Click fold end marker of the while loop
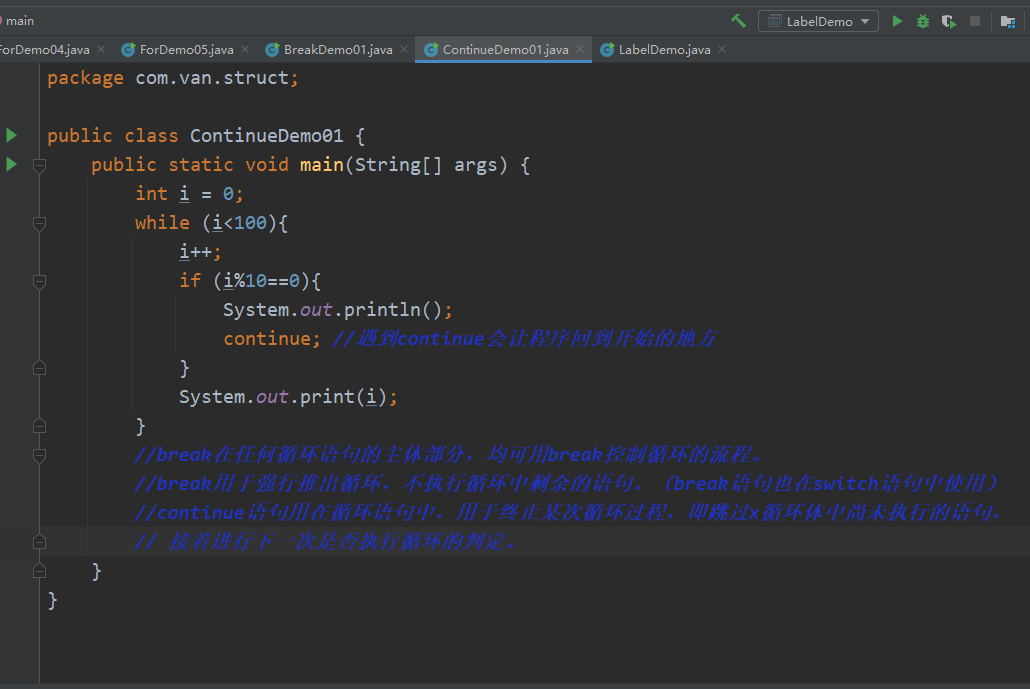 [x=39, y=426]
